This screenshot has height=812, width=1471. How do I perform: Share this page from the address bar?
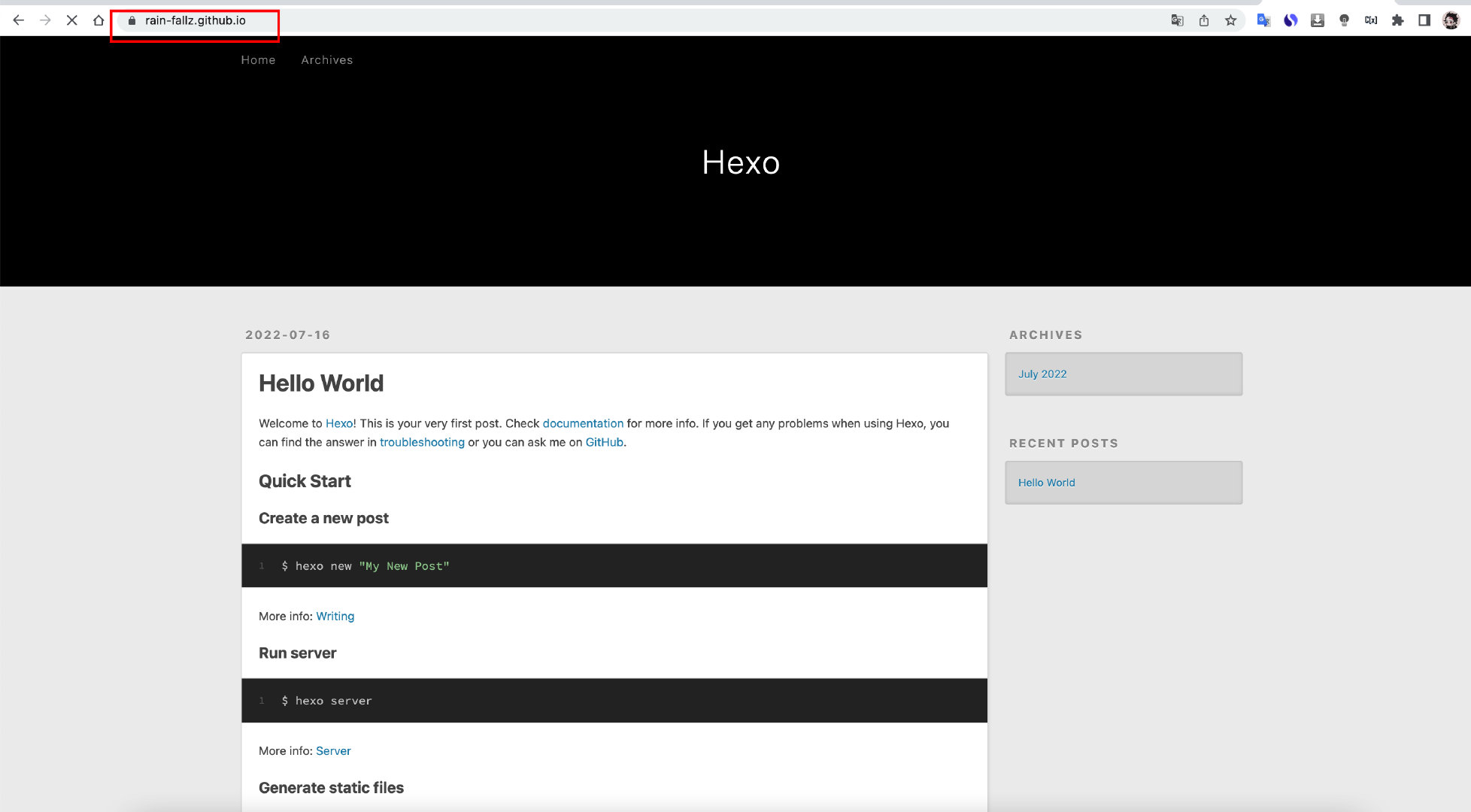click(x=1204, y=20)
